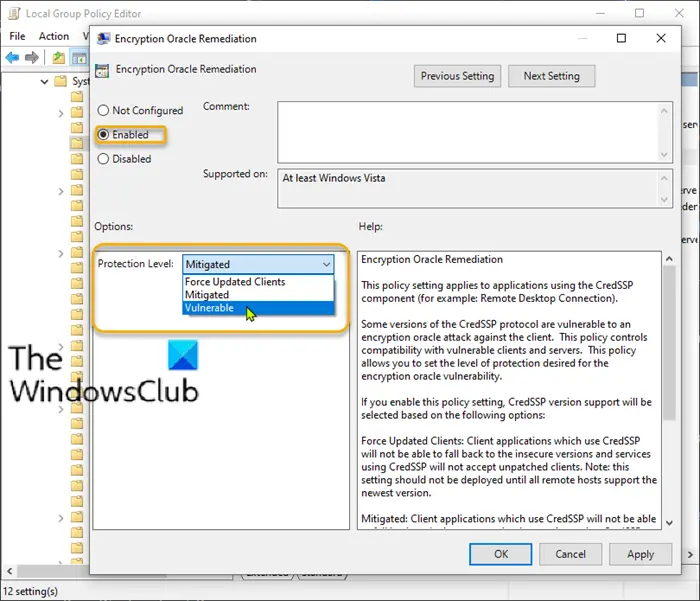Close the Encryption Oracle Remediation dialog
The height and width of the screenshot is (601, 700).
tap(661, 38)
